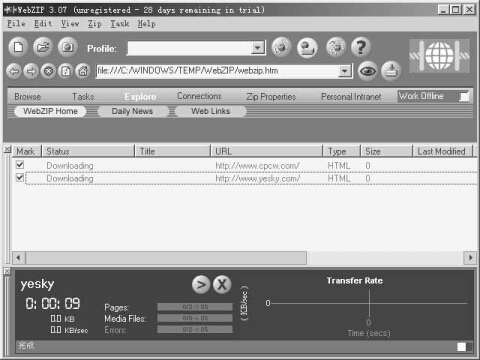Viewport: 480px width, 360px height.
Task: Click Downloading status in cpcw row
Action: [70, 166]
